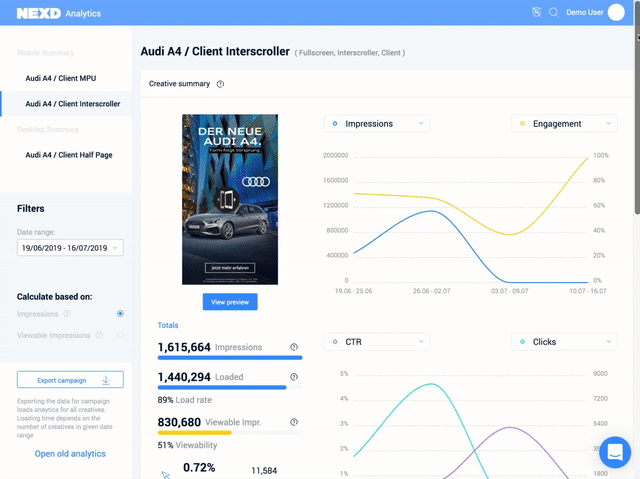Open the chat support bubble
This screenshot has height=479, width=640.
click(615, 452)
